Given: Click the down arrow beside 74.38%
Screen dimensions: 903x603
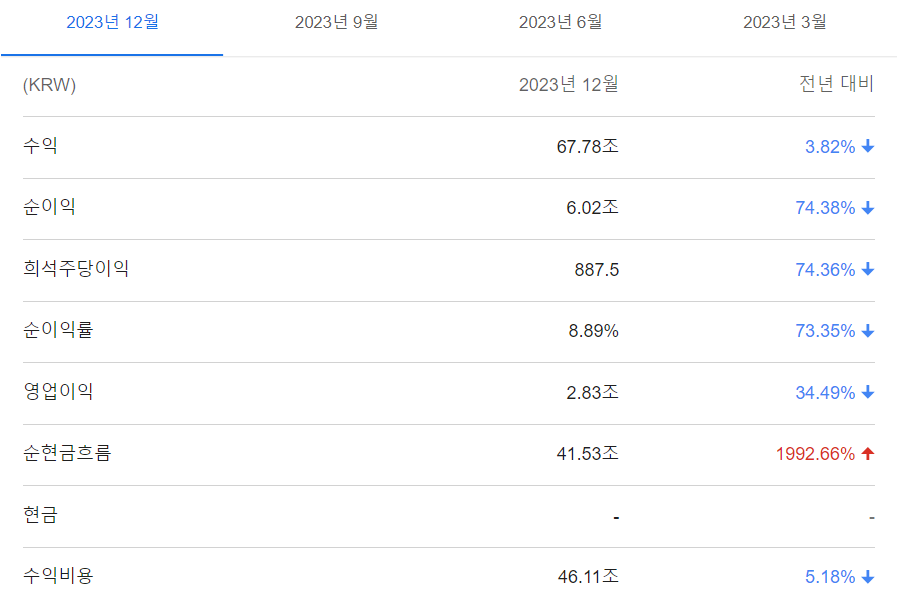Looking at the screenshot, I should click(x=868, y=208).
